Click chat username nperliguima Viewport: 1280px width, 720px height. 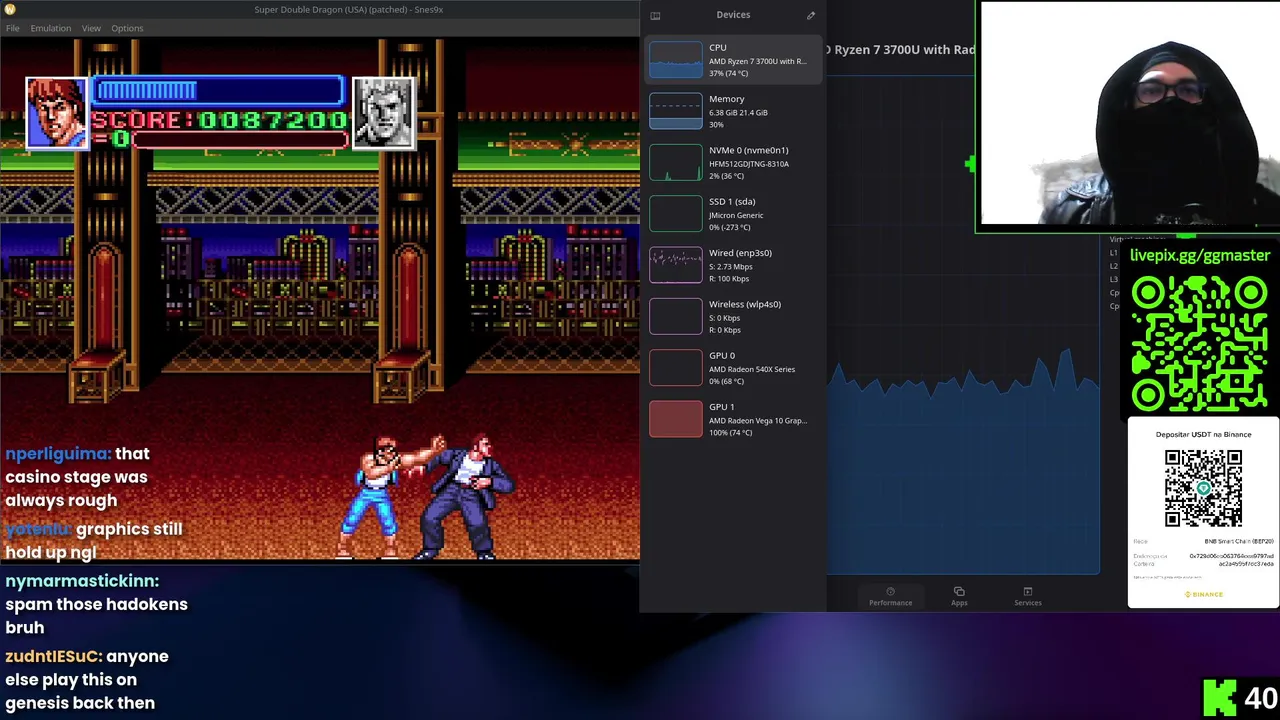[57, 454]
